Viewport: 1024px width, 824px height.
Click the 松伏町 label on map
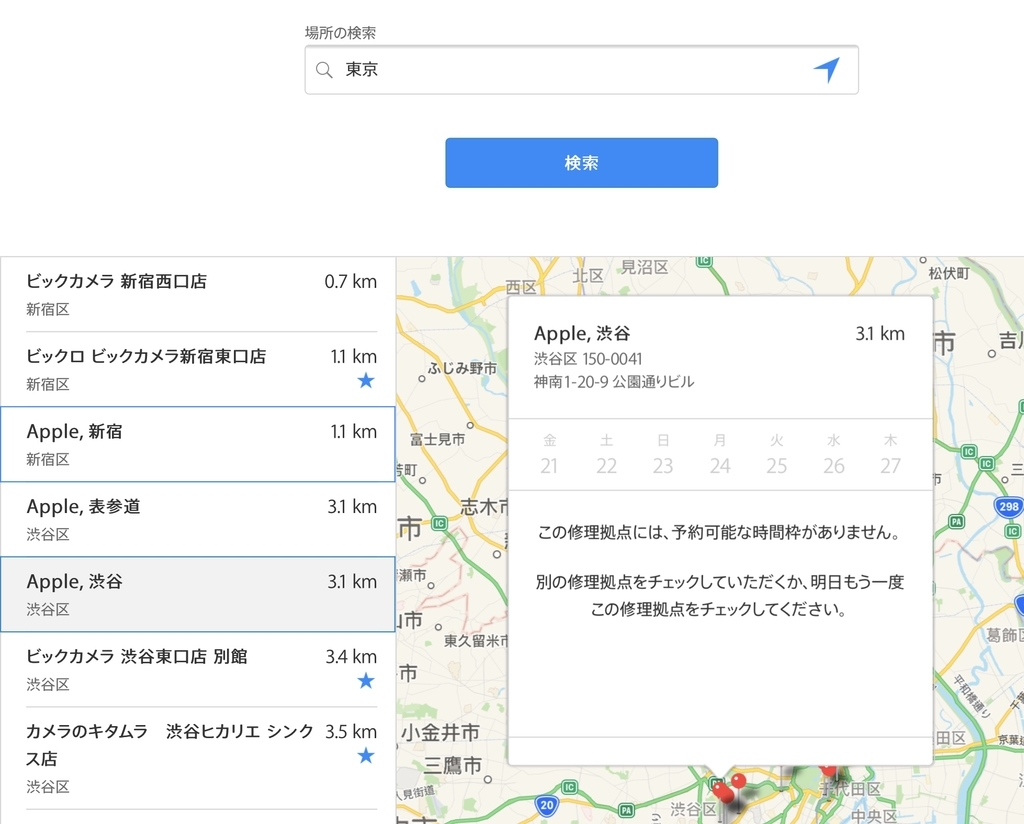[948, 273]
